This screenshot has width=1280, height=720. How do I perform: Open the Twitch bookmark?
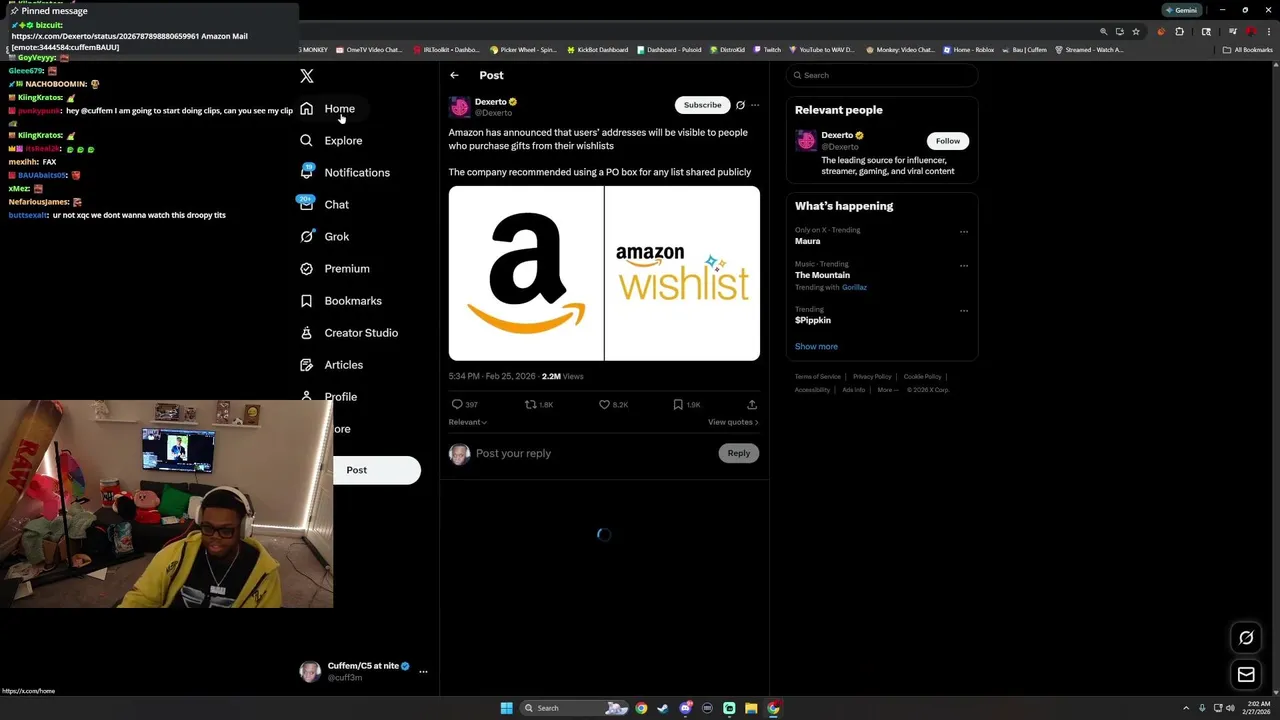click(x=767, y=49)
